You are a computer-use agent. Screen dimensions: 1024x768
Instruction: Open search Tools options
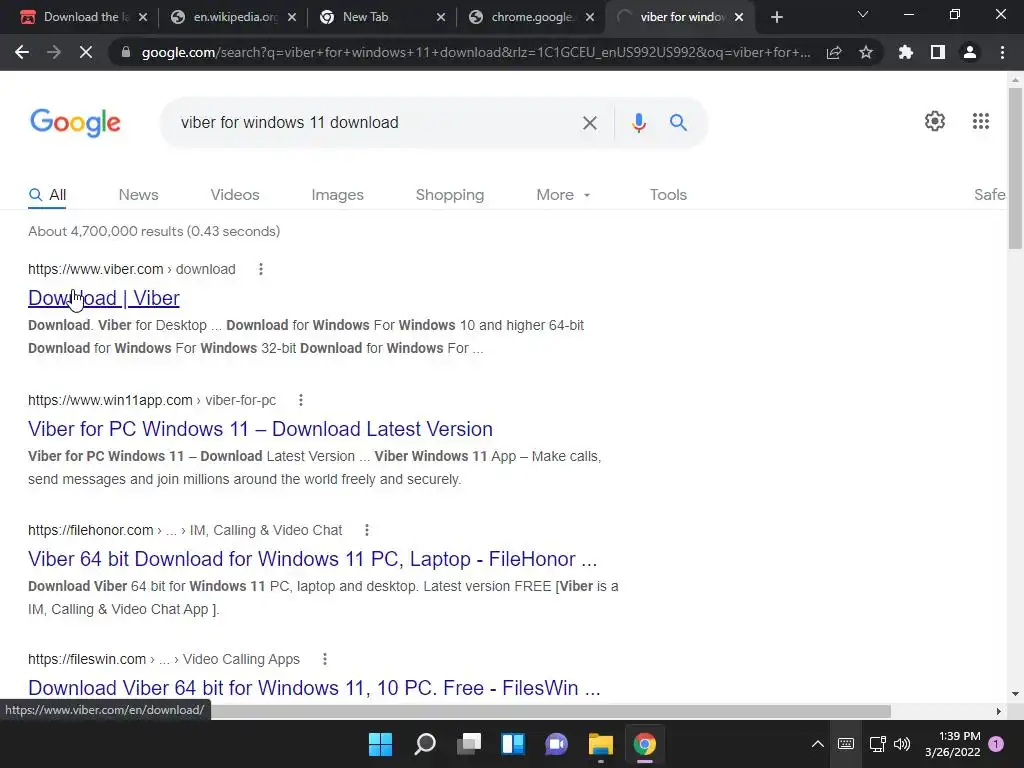pyautogui.click(x=668, y=195)
